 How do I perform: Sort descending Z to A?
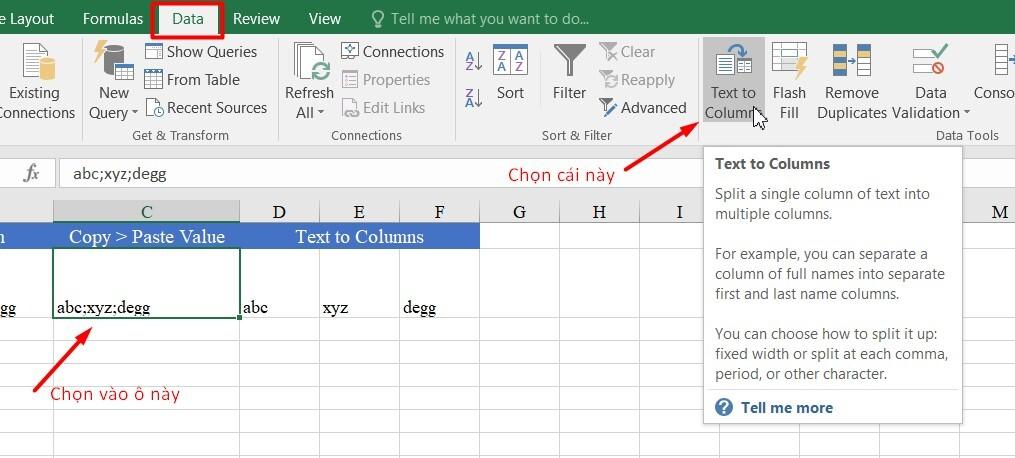pyautogui.click(x=474, y=96)
